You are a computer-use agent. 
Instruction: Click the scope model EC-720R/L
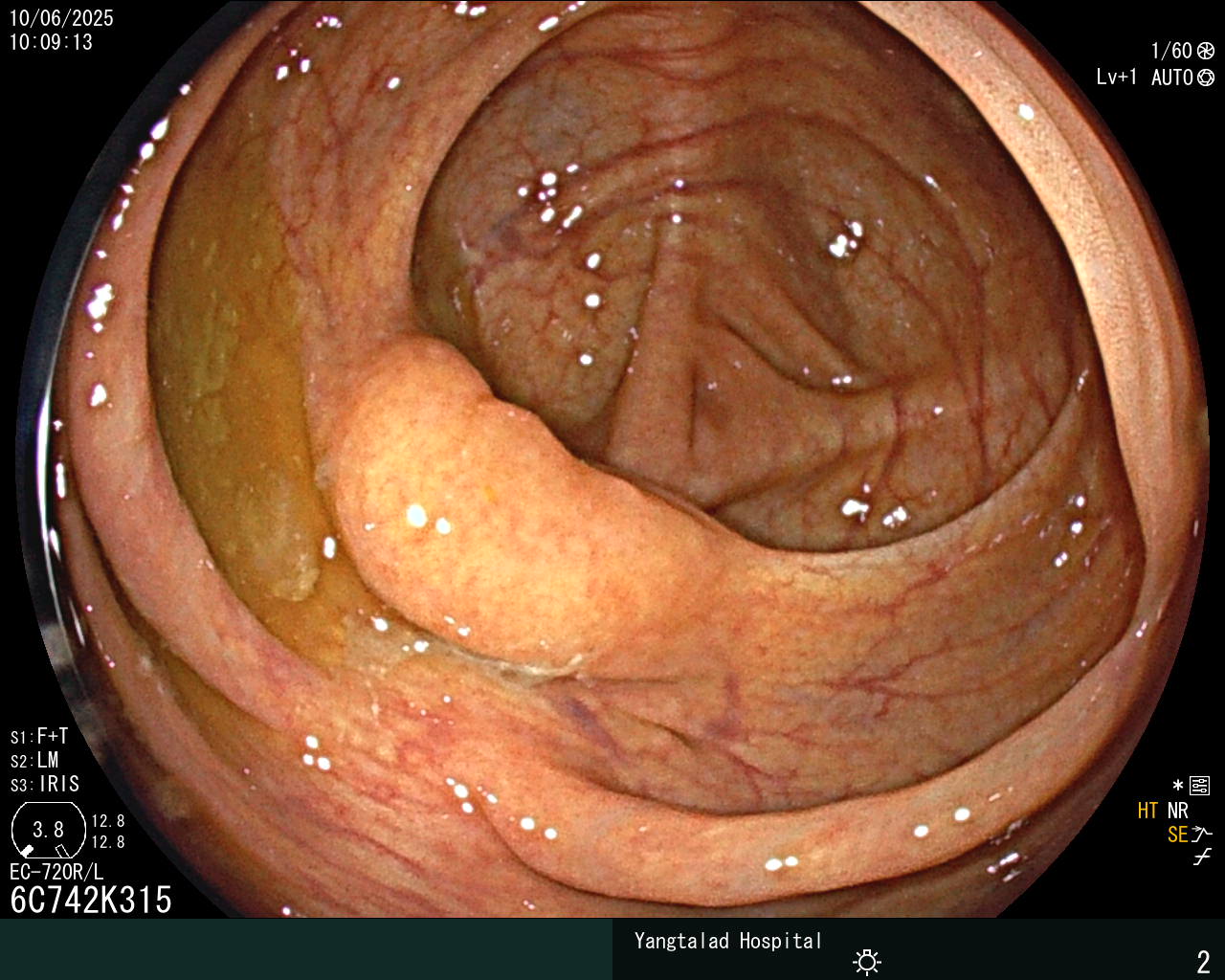coord(56,872)
